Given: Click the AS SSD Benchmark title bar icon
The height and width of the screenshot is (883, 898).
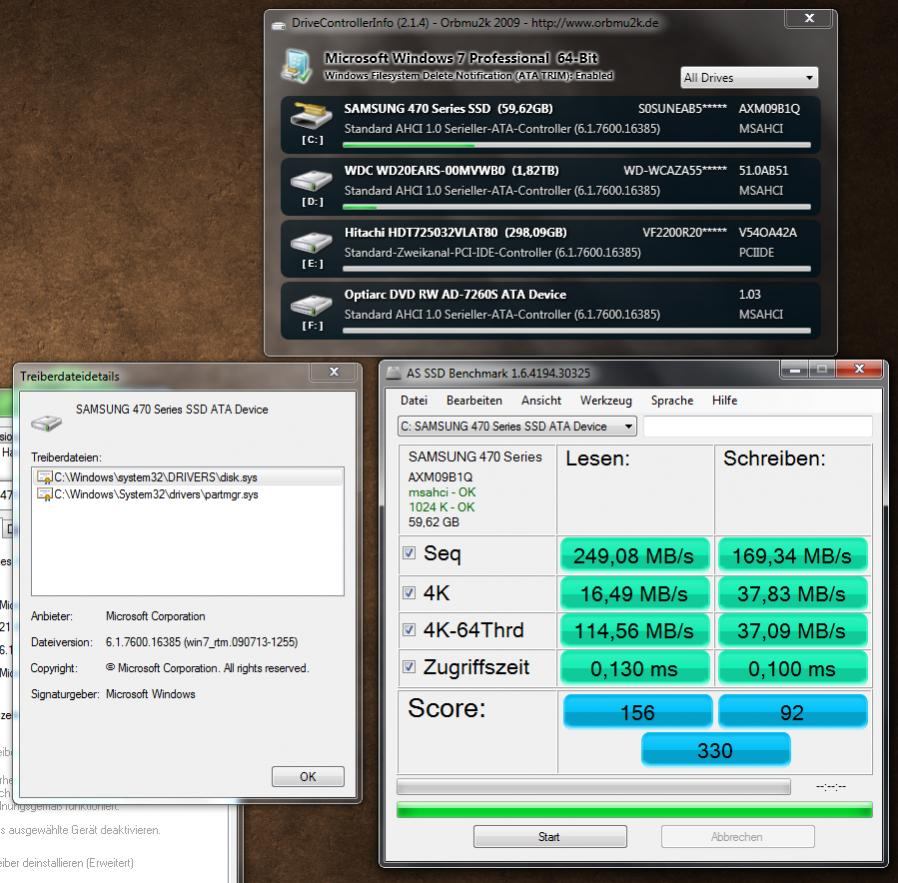Looking at the screenshot, I should tap(393, 373).
